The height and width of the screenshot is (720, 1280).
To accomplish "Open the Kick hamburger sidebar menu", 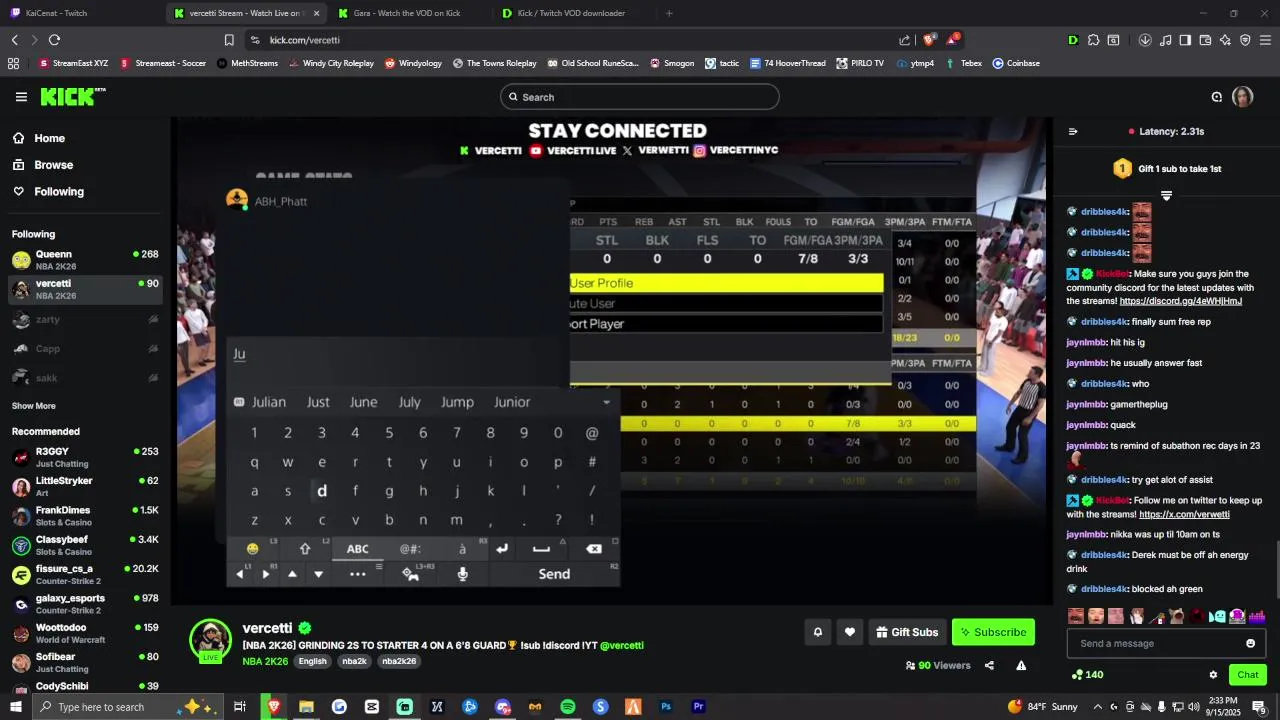I will (x=21, y=97).
